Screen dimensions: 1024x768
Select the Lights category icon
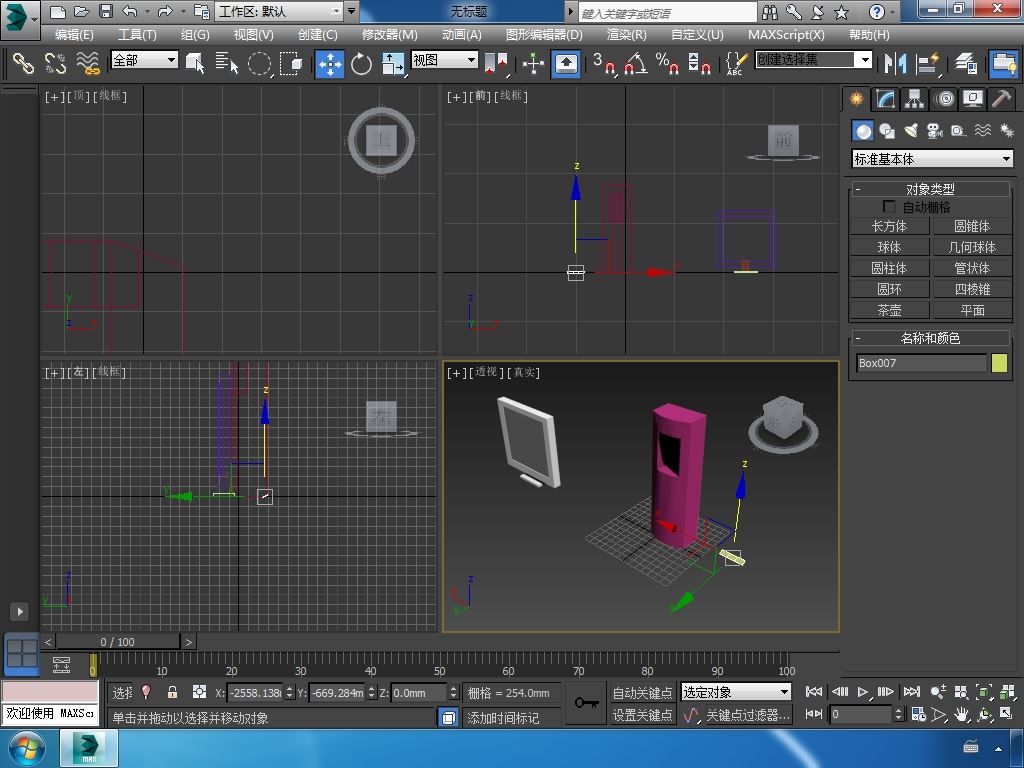pyautogui.click(x=911, y=131)
